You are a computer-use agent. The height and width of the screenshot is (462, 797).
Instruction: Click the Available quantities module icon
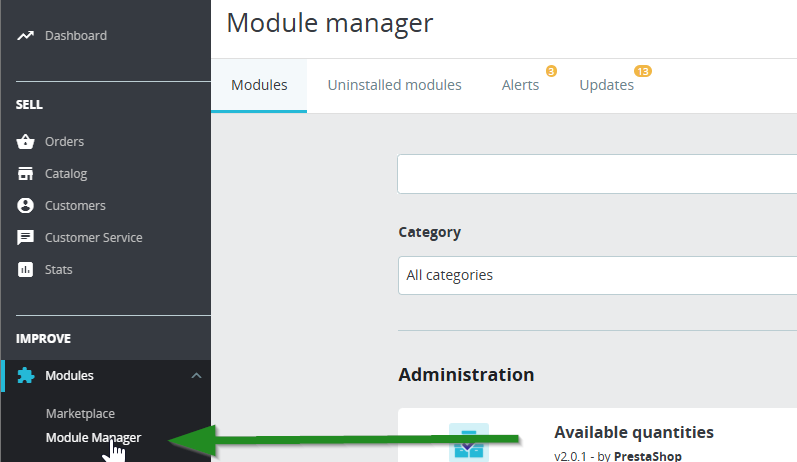(468, 442)
